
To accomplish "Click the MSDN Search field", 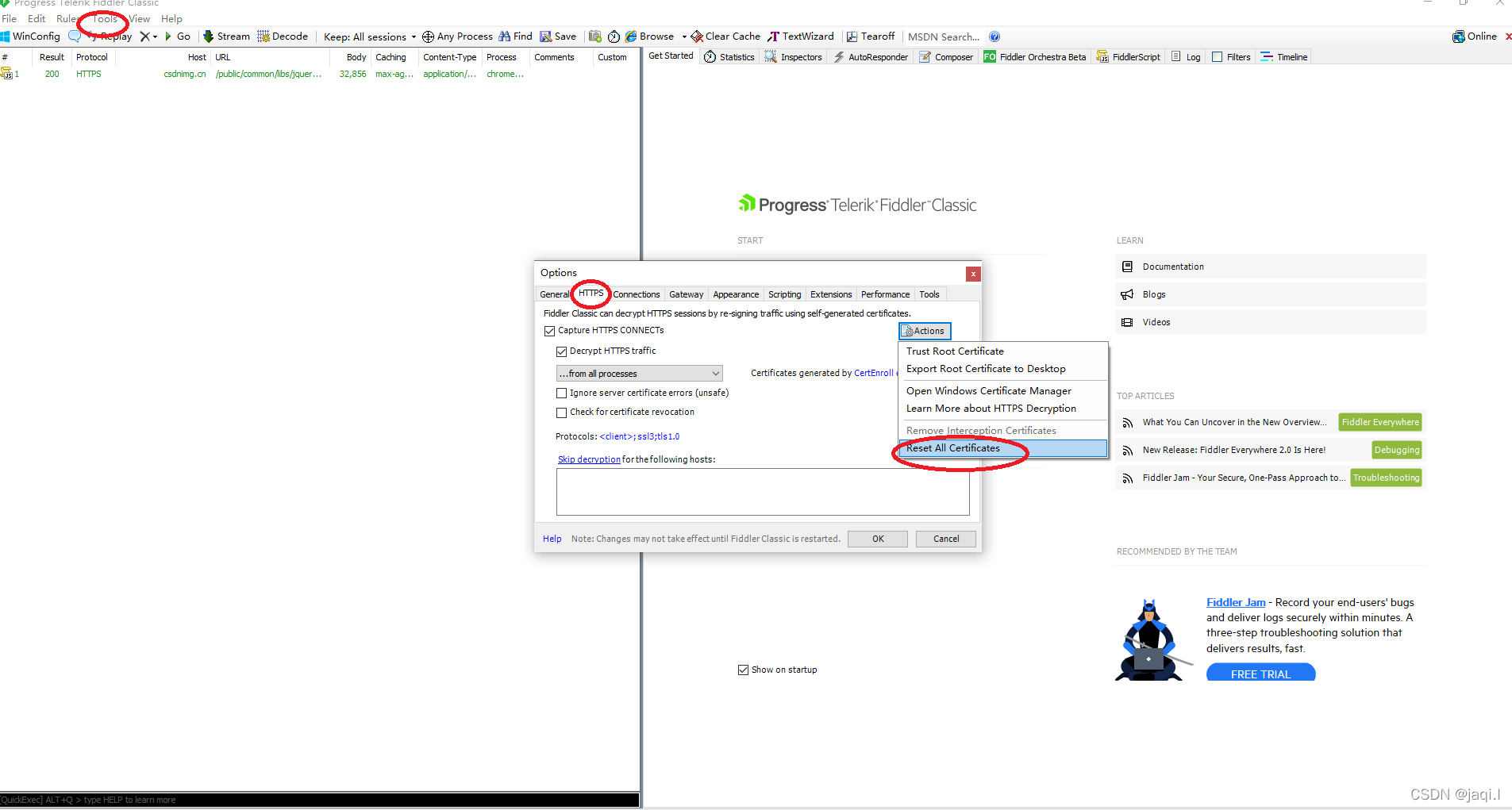I will (x=943, y=36).
